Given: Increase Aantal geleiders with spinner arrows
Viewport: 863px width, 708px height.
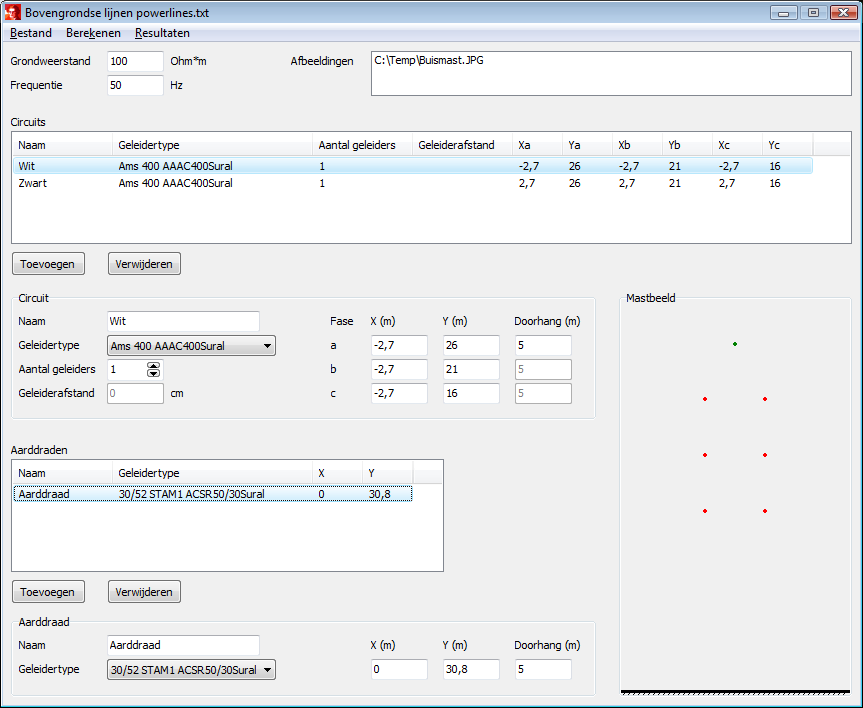Looking at the screenshot, I should point(153,365).
